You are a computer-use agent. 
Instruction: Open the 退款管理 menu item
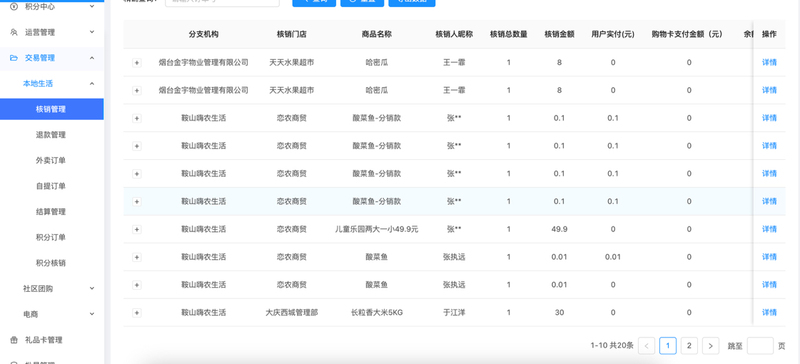pyautogui.click(x=51, y=135)
